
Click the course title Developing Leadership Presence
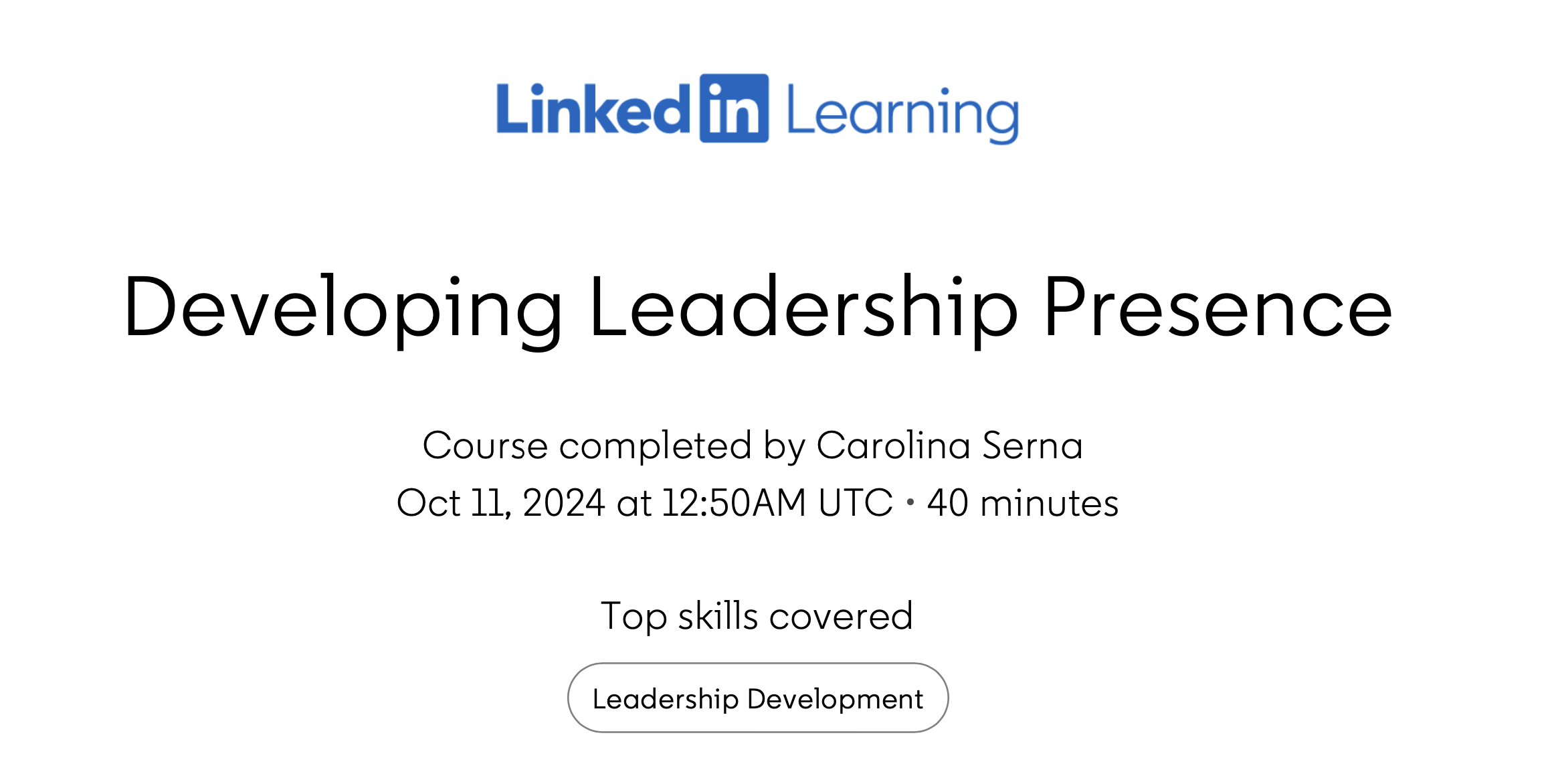[758, 309]
